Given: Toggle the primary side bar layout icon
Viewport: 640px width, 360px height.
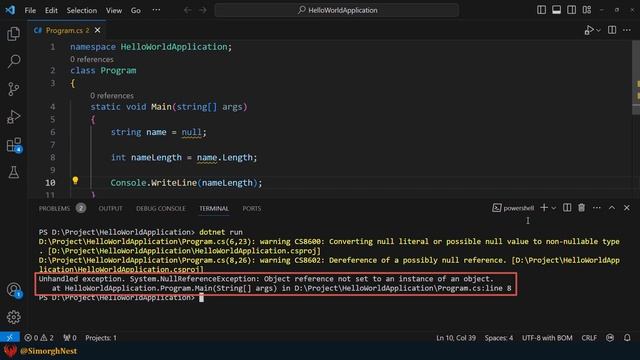Looking at the screenshot, I should coord(541,10).
